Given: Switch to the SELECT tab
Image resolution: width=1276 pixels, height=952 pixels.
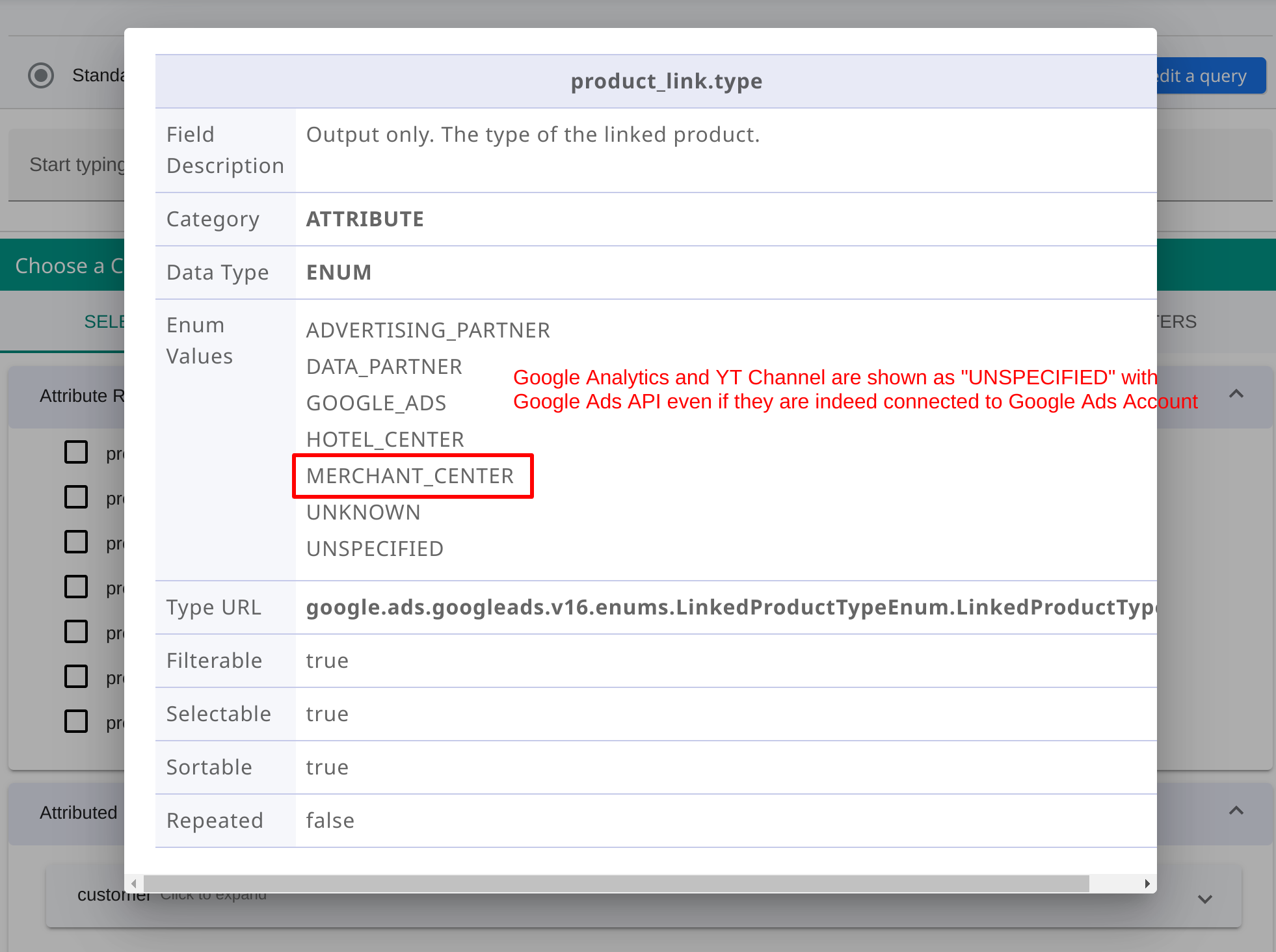Looking at the screenshot, I should pyautogui.click(x=104, y=321).
